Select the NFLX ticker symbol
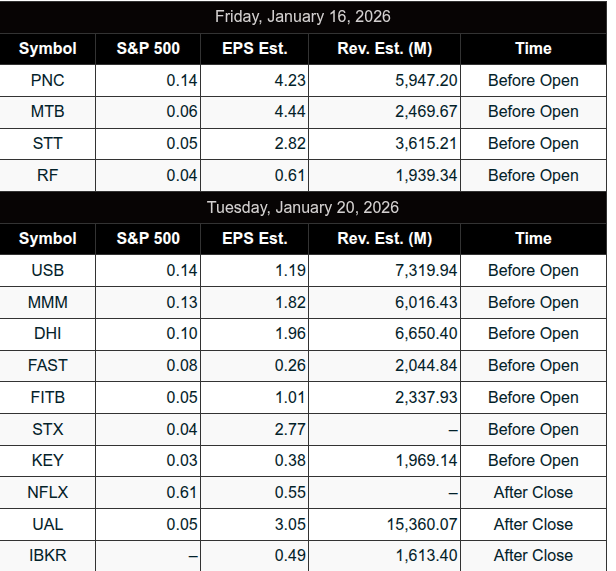The width and height of the screenshot is (616, 571). coord(47,493)
